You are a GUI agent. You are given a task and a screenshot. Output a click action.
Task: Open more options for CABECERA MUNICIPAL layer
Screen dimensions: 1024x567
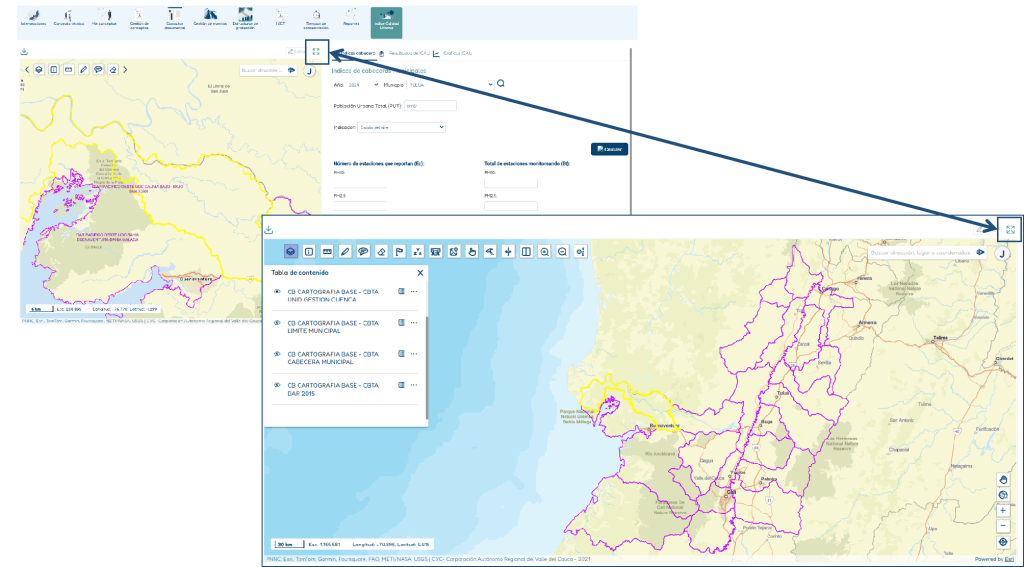tap(413, 354)
